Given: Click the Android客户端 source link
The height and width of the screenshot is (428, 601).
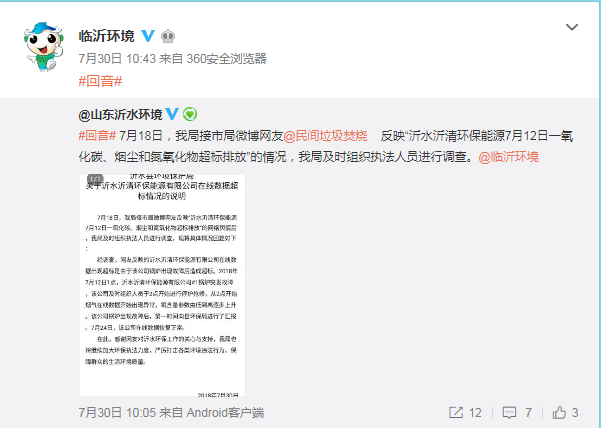Looking at the screenshot, I should click(x=225, y=413).
